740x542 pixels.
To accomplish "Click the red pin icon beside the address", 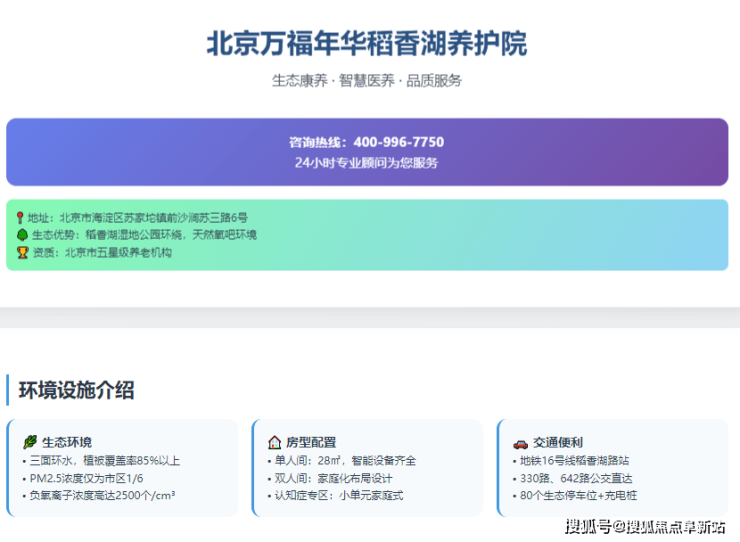I will [x=21, y=217].
